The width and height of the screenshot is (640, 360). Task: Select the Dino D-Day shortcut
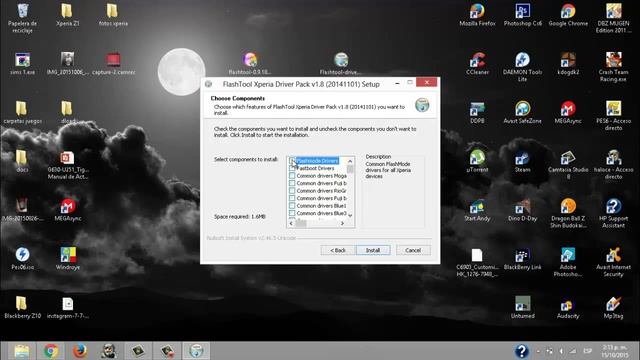(x=522, y=210)
